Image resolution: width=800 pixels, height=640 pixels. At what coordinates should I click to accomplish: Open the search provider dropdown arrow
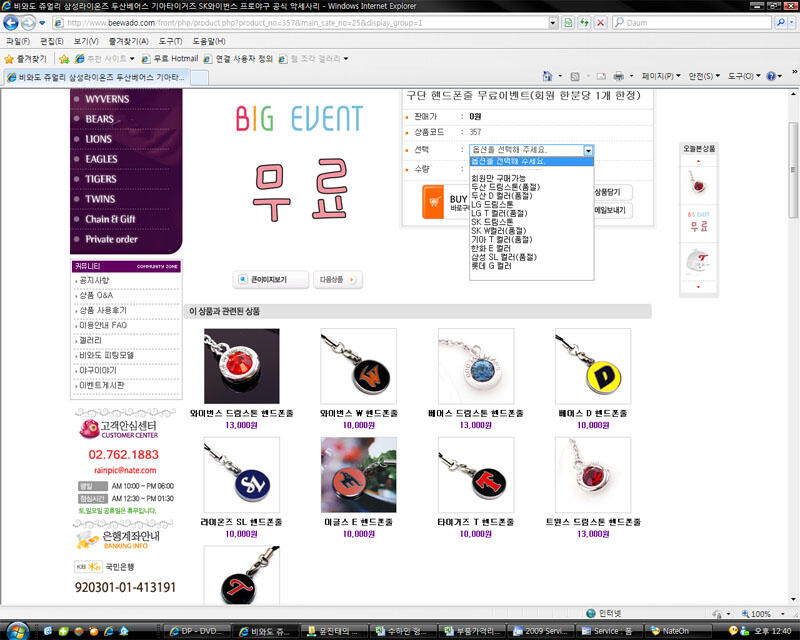tap(791, 22)
